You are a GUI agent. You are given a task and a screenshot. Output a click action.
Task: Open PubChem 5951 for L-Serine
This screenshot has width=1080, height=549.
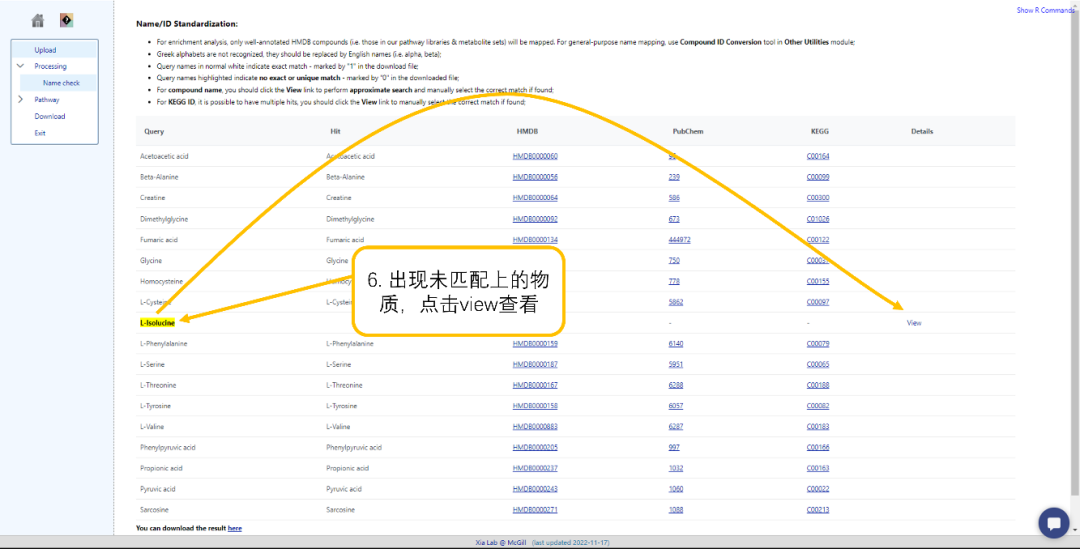[676, 364]
